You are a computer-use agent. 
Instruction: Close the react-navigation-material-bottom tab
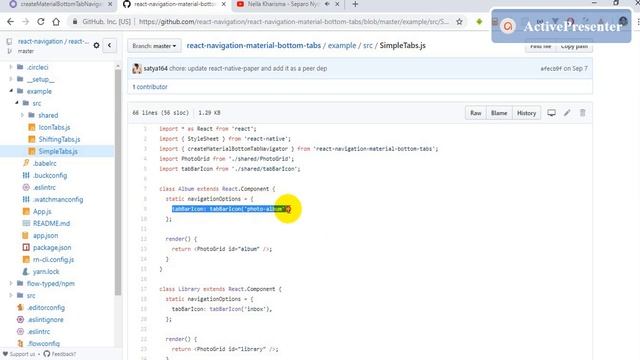[x=224, y=4]
